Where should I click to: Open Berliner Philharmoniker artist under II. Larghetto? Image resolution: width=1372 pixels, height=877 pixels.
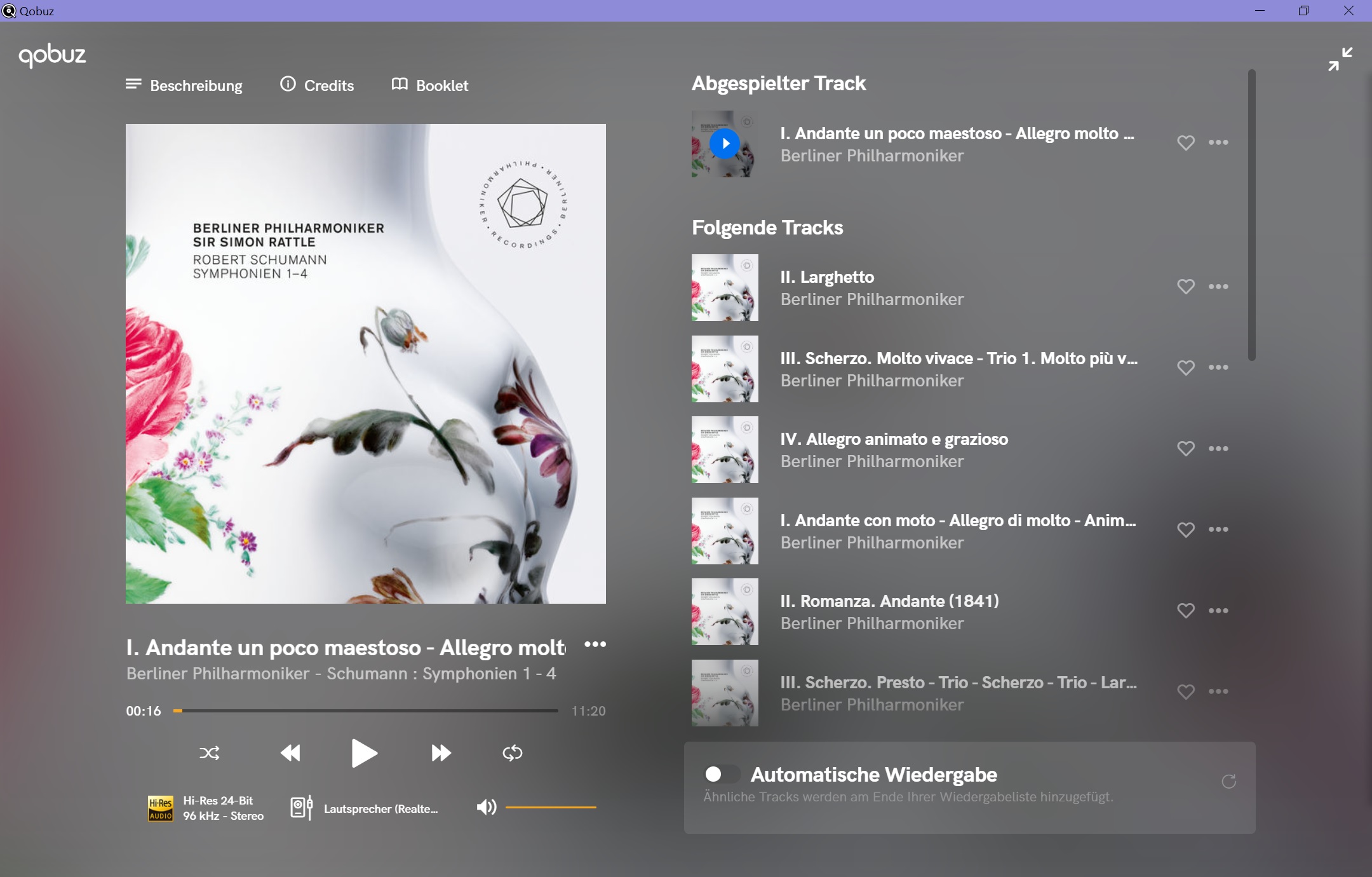(872, 299)
